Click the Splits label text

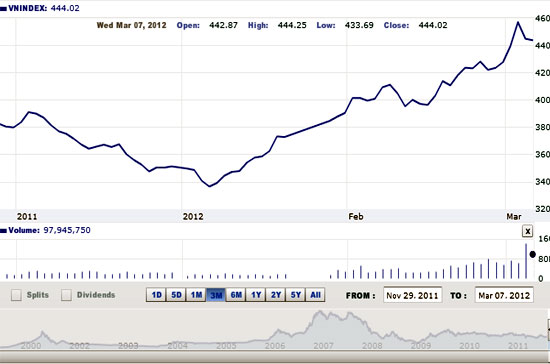pyautogui.click(x=38, y=295)
